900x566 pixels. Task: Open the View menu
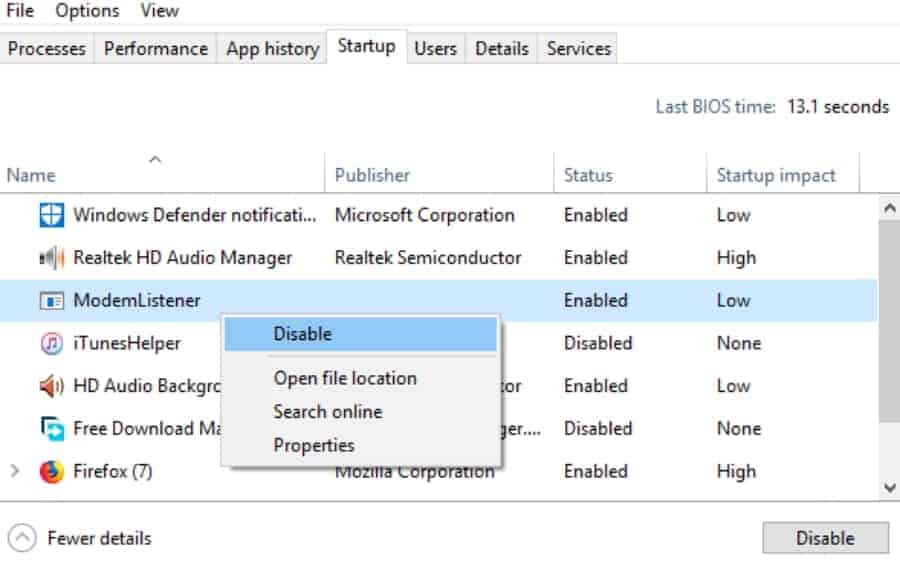(160, 11)
